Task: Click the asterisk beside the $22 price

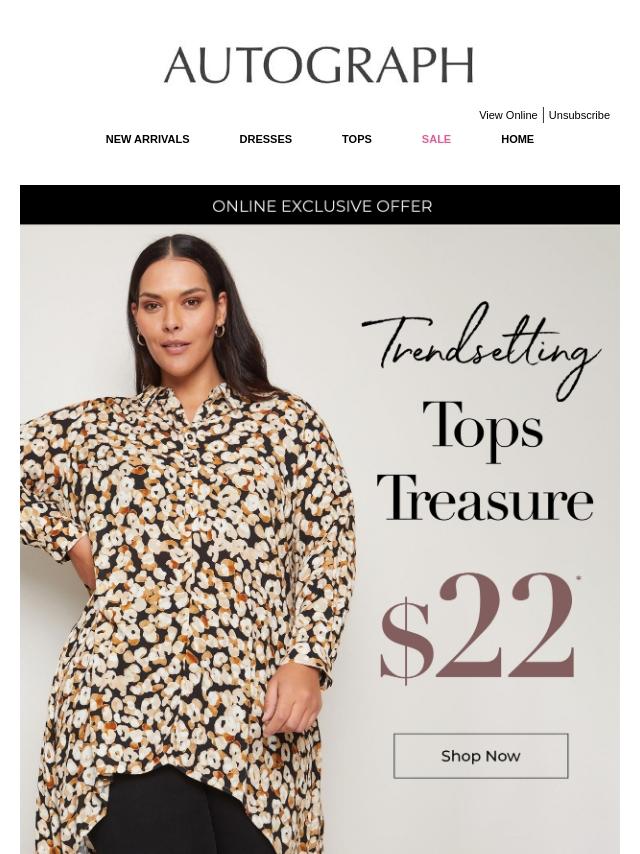Action: [x=578, y=579]
